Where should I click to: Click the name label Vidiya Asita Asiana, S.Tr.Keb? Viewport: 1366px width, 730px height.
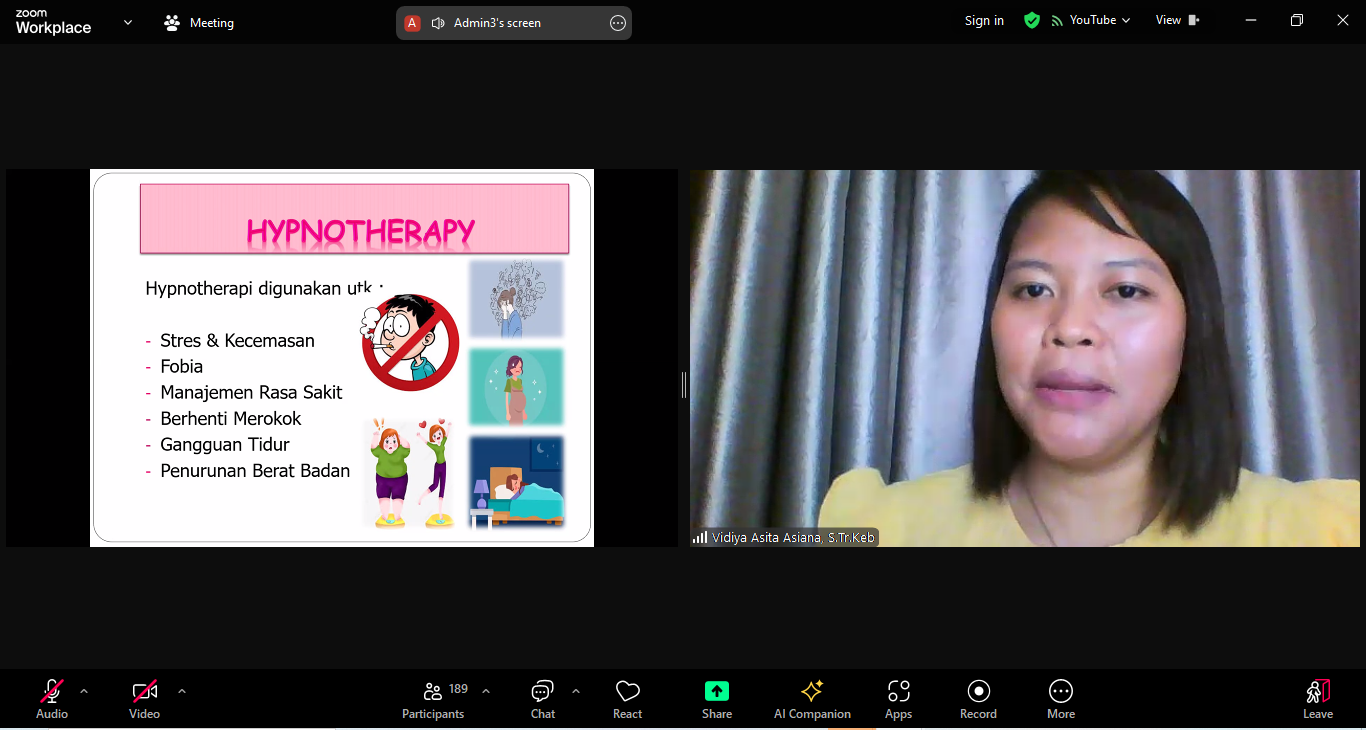(x=793, y=538)
